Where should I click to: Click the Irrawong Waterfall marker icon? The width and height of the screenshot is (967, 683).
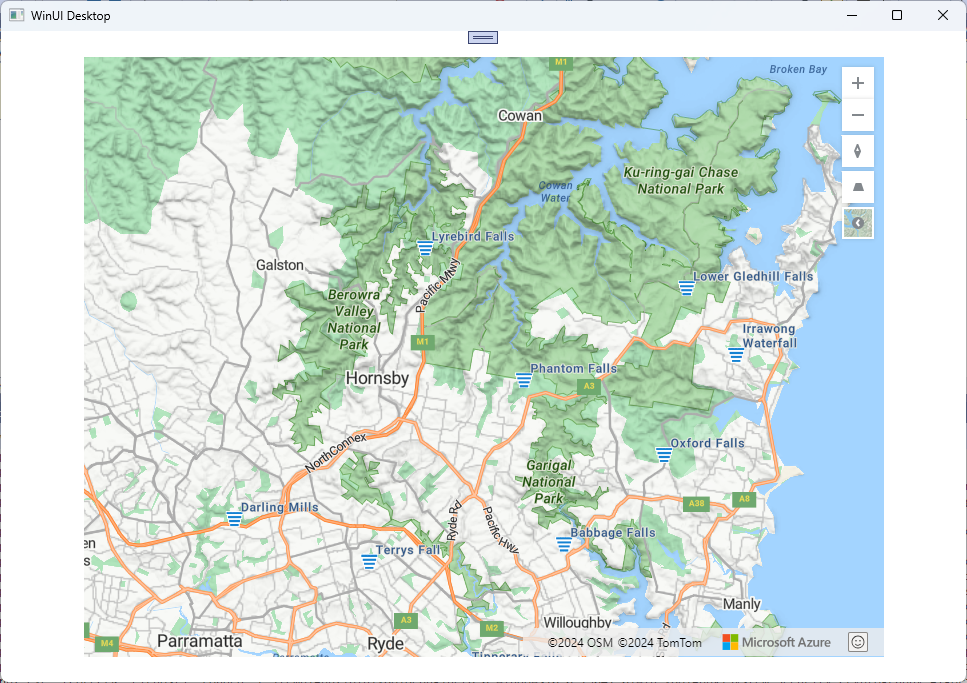736,355
